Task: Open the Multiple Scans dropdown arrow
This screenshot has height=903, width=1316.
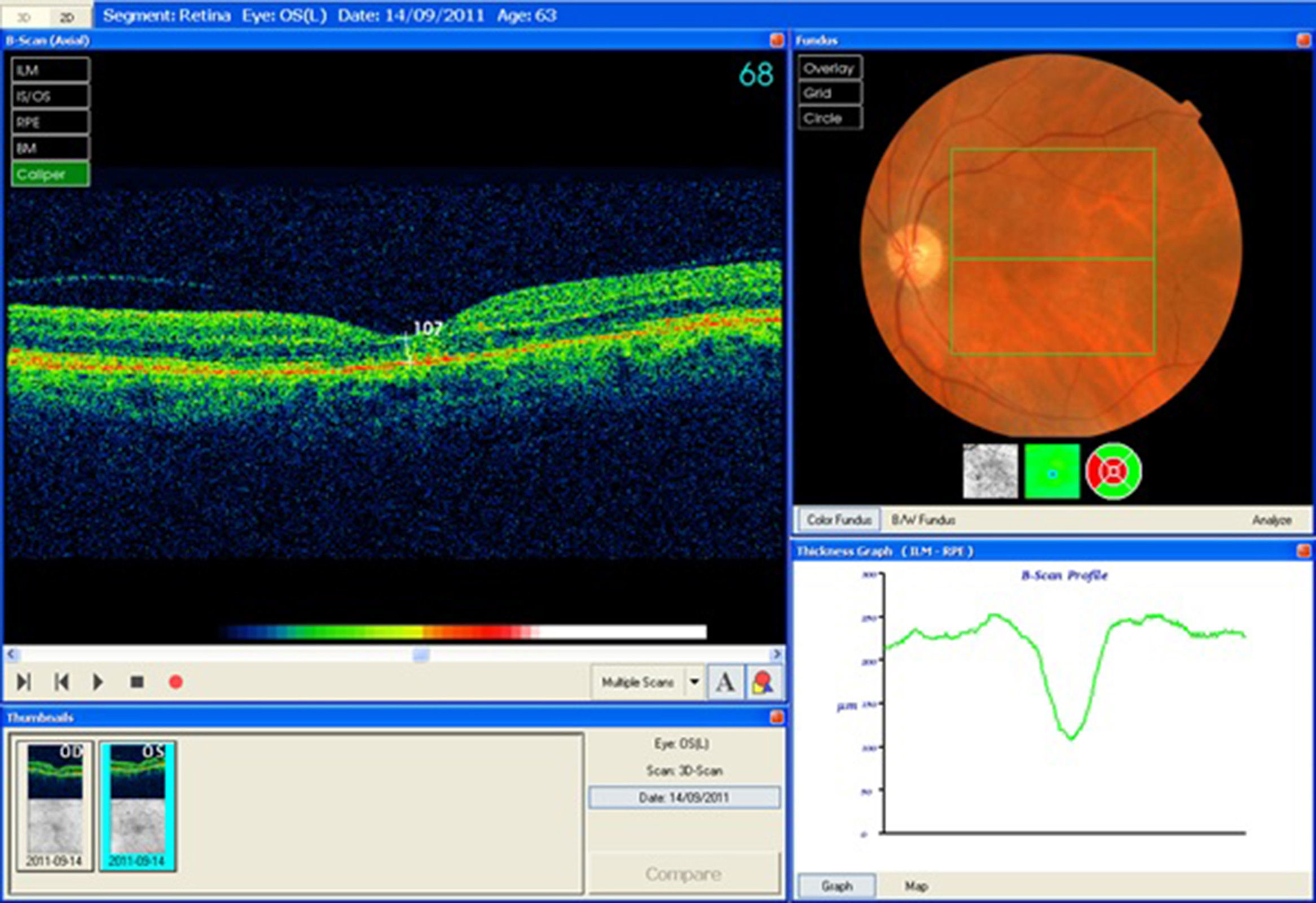Action: click(694, 682)
